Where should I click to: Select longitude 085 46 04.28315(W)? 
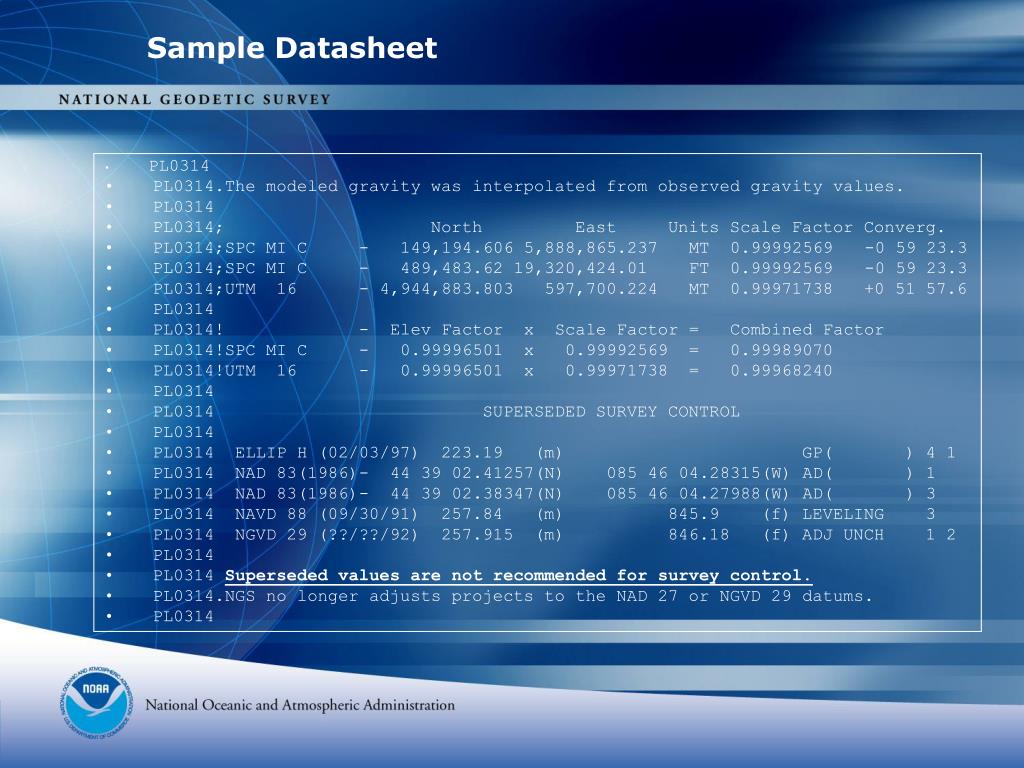[698, 473]
